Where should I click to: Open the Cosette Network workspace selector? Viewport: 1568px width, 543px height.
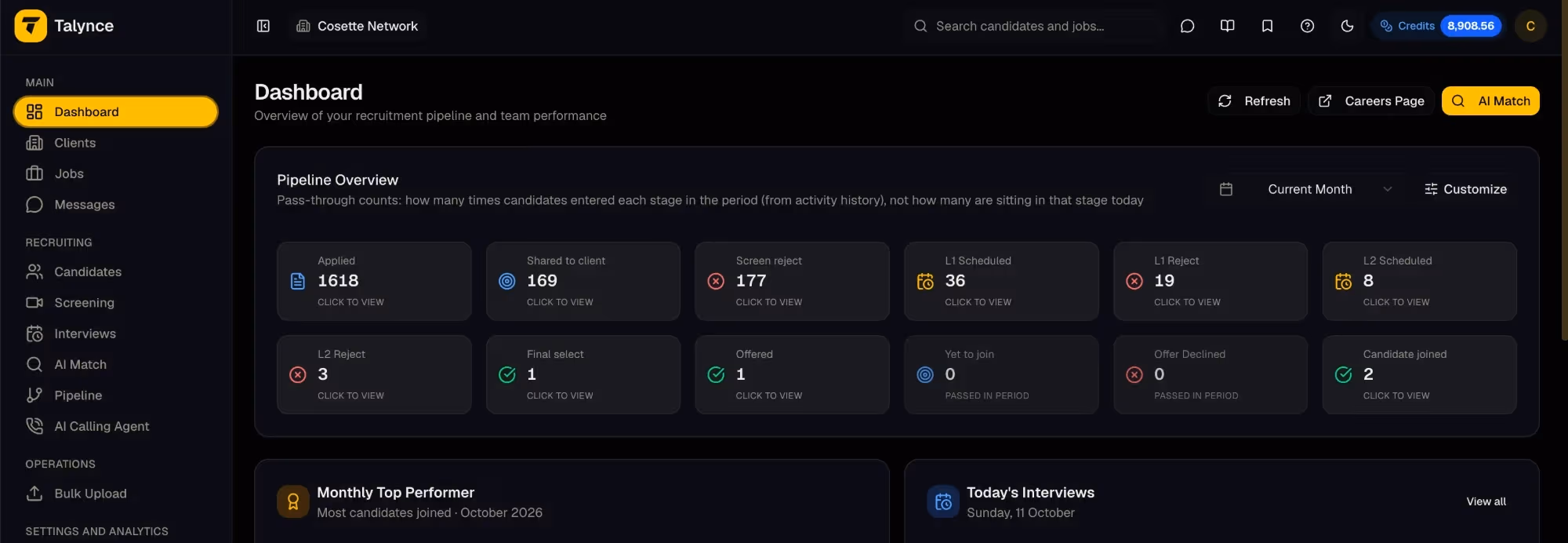click(x=357, y=26)
